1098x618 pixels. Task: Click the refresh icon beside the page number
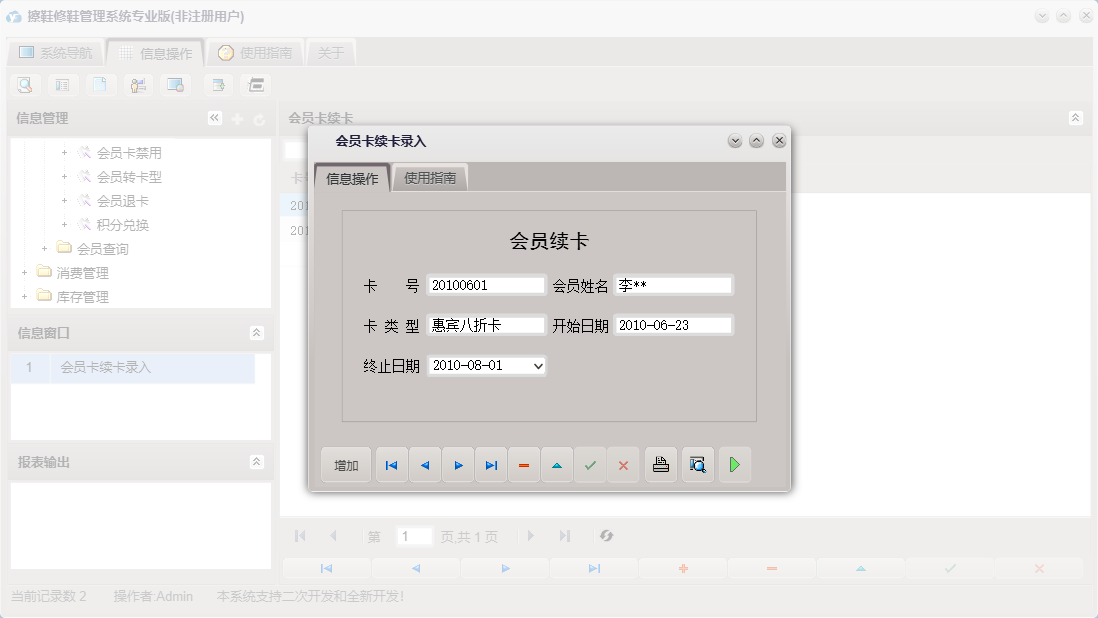click(x=607, y=536)
